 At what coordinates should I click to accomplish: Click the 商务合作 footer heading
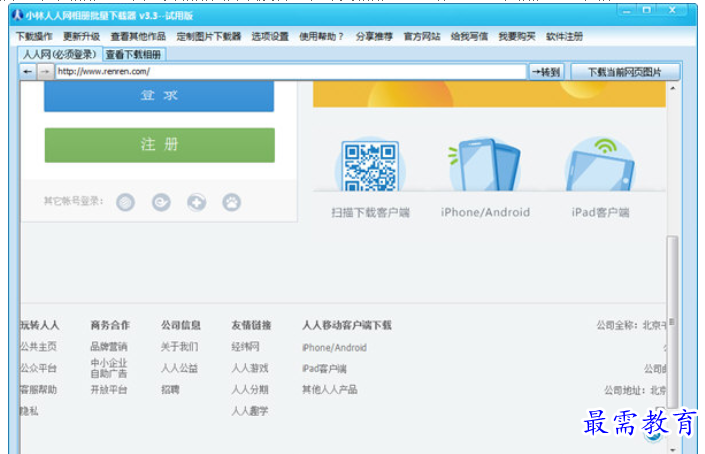tap(110, 325)
